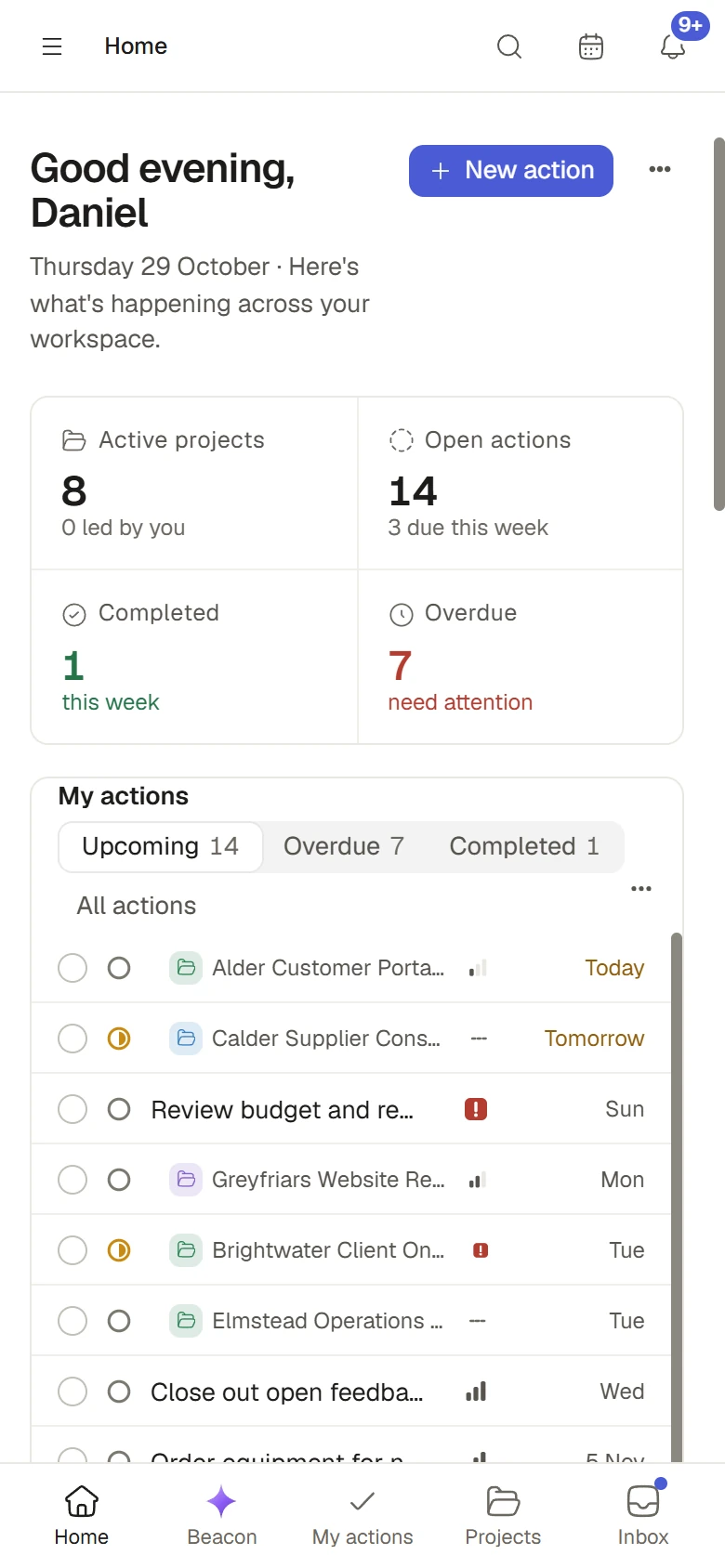Click the Wed due date
This screenshot has width=725, height=1568.
pyautogui.click(x=622, y=1392)
